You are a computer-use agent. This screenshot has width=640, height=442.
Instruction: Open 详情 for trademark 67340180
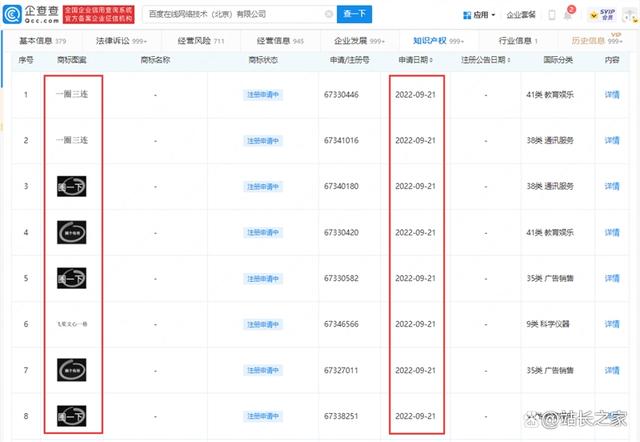pos(612,186)
